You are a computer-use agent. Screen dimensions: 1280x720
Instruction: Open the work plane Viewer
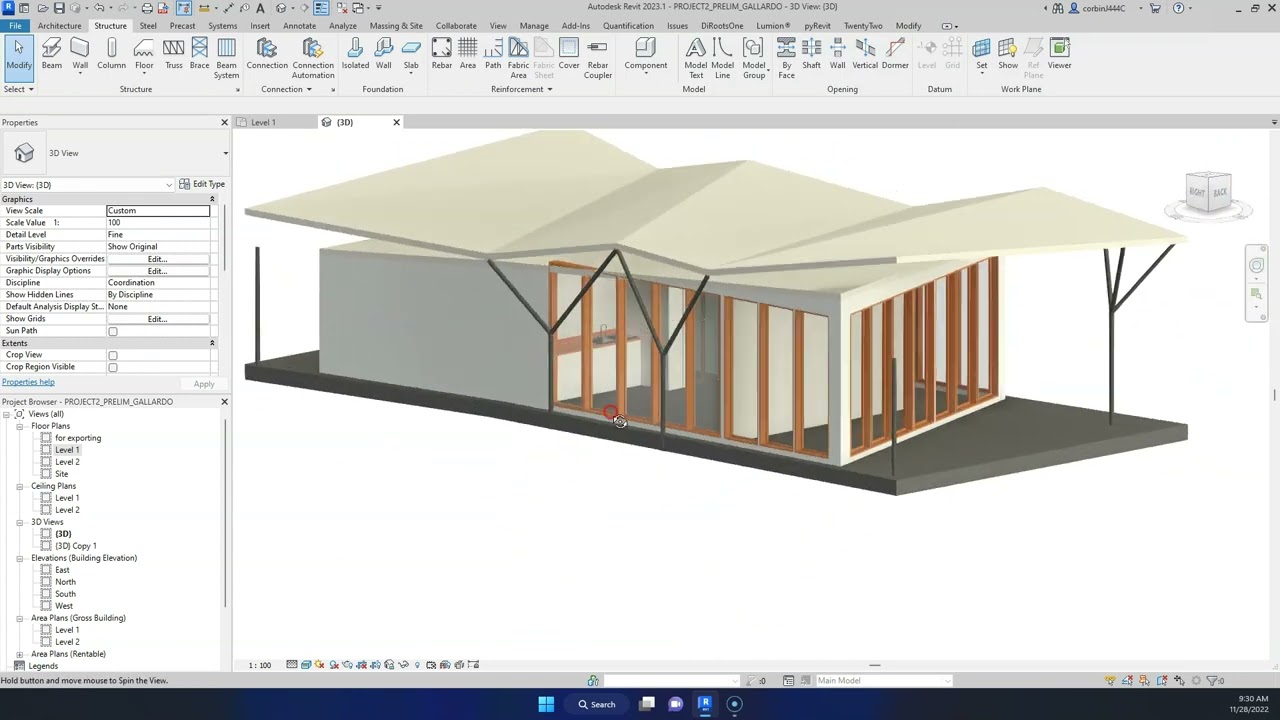pyautogui.click(x=1059, y=54)
